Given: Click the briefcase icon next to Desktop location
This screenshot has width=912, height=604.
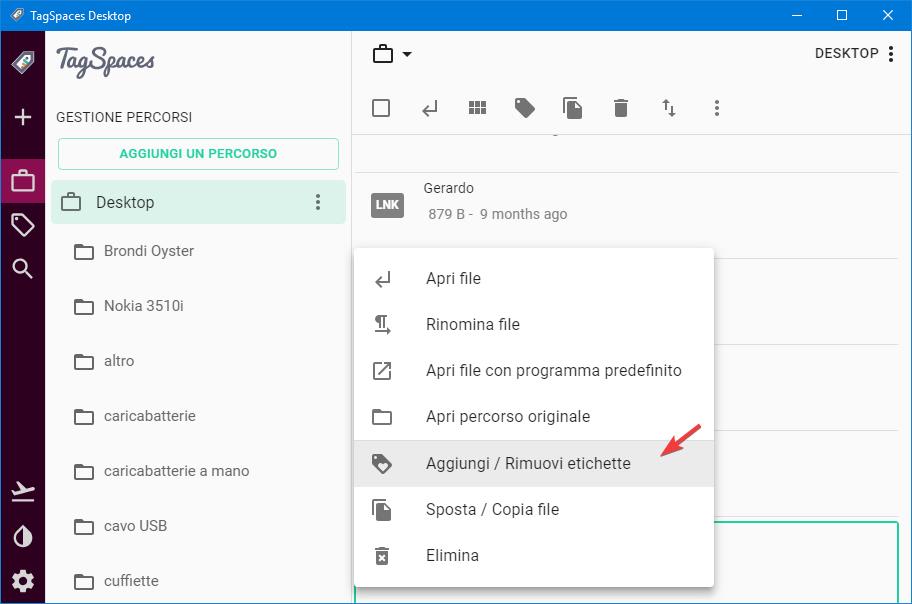Looking at the screenshot, I should coord(71,202).
